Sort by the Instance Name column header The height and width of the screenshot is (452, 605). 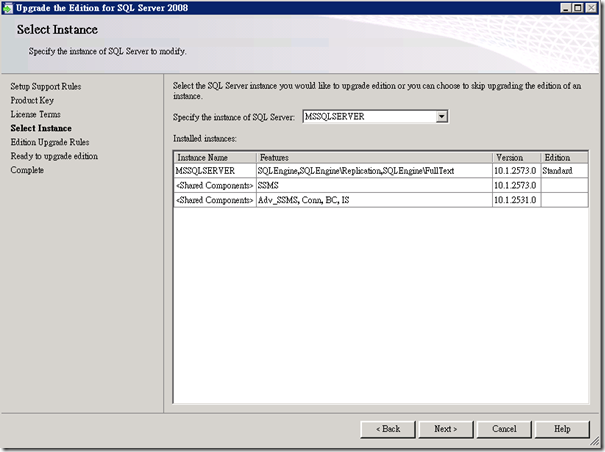[x=213, y=158]
